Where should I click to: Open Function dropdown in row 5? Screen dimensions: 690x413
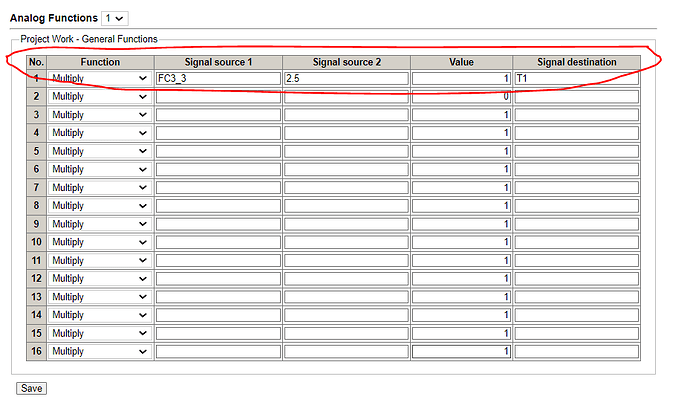coord(100,151)
